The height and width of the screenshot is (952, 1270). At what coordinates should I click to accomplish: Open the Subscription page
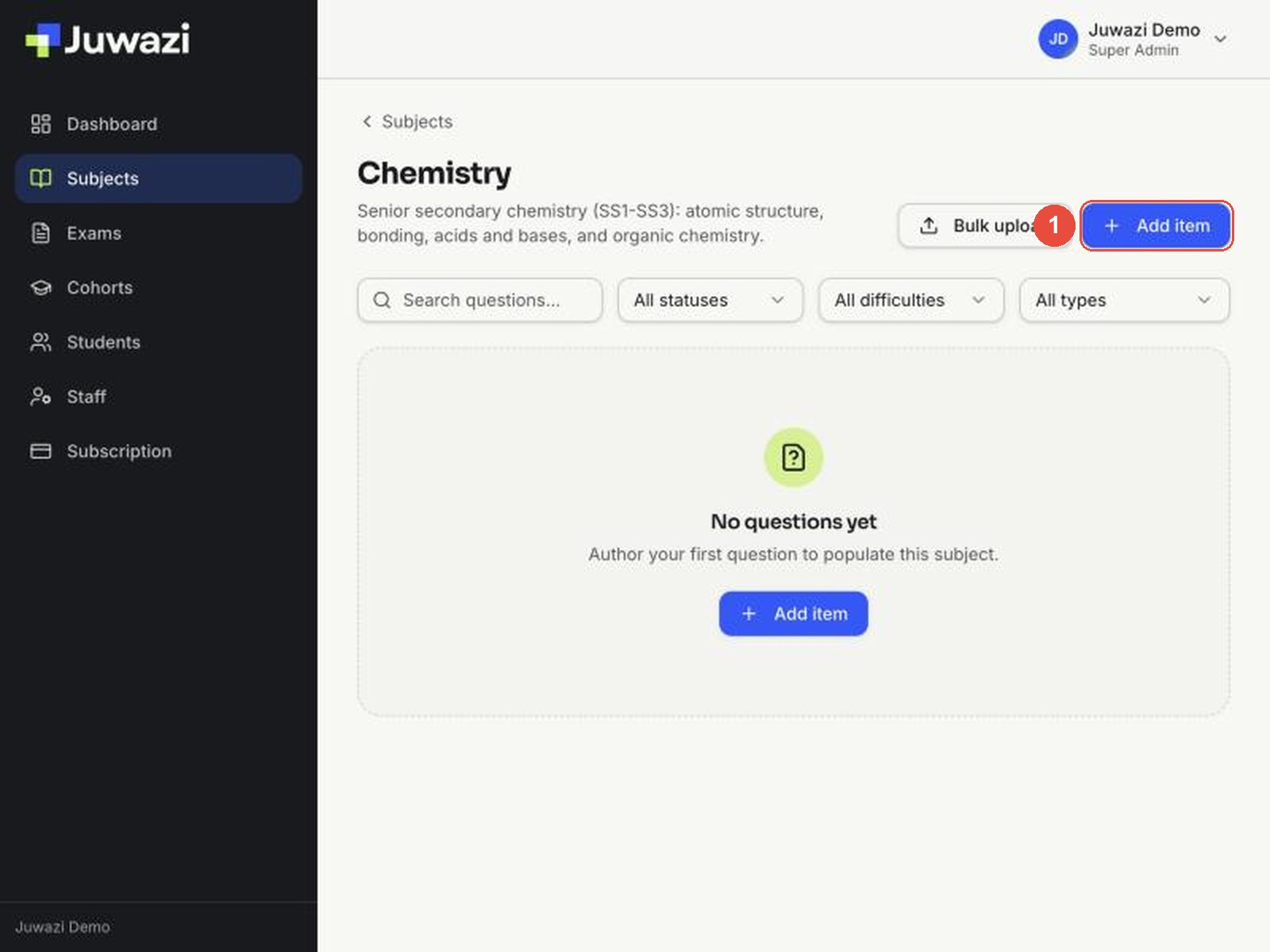point(158,451)
